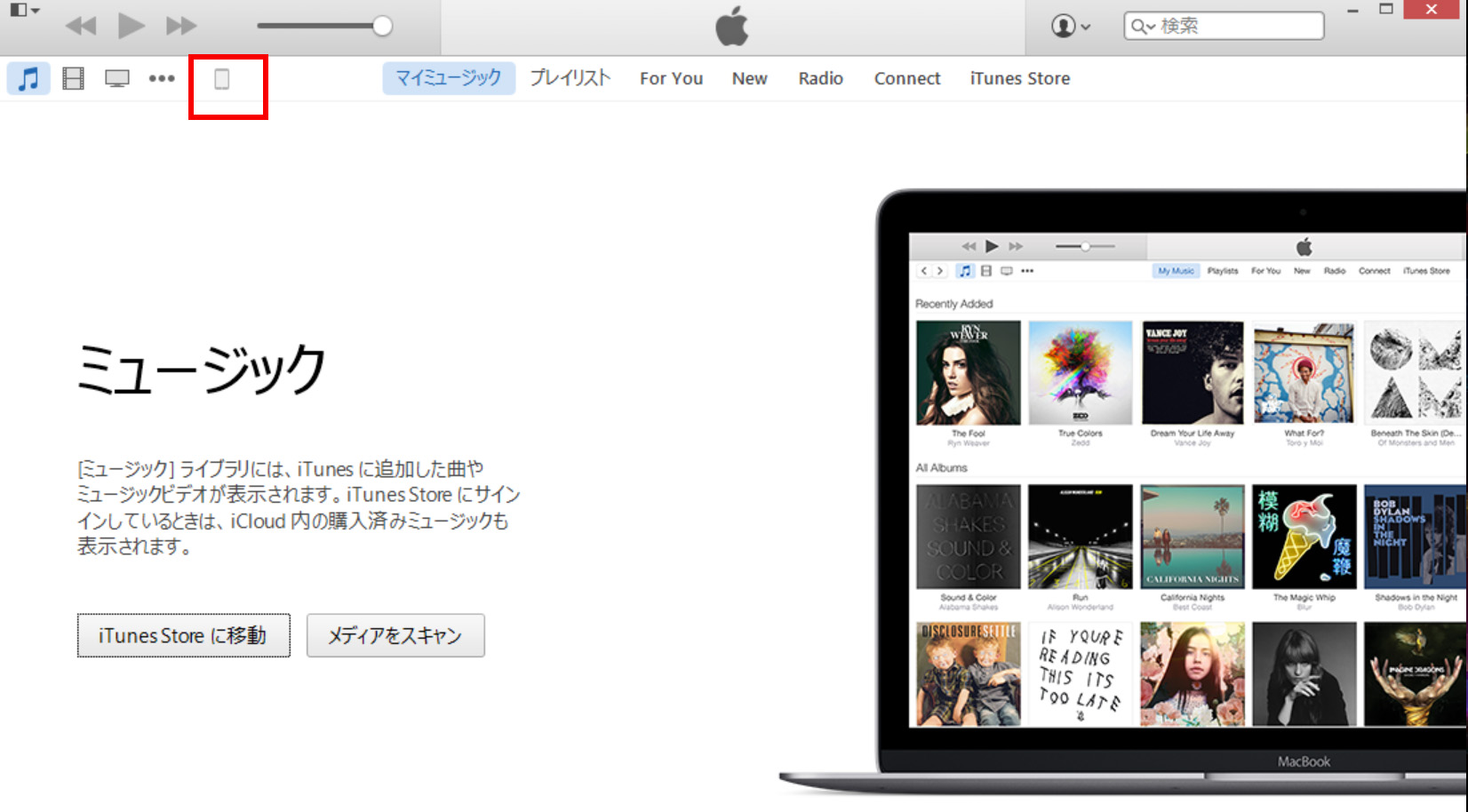Click the Play button
The height and width of the screenshot is (812, 1468).
[x=132, y=26]
